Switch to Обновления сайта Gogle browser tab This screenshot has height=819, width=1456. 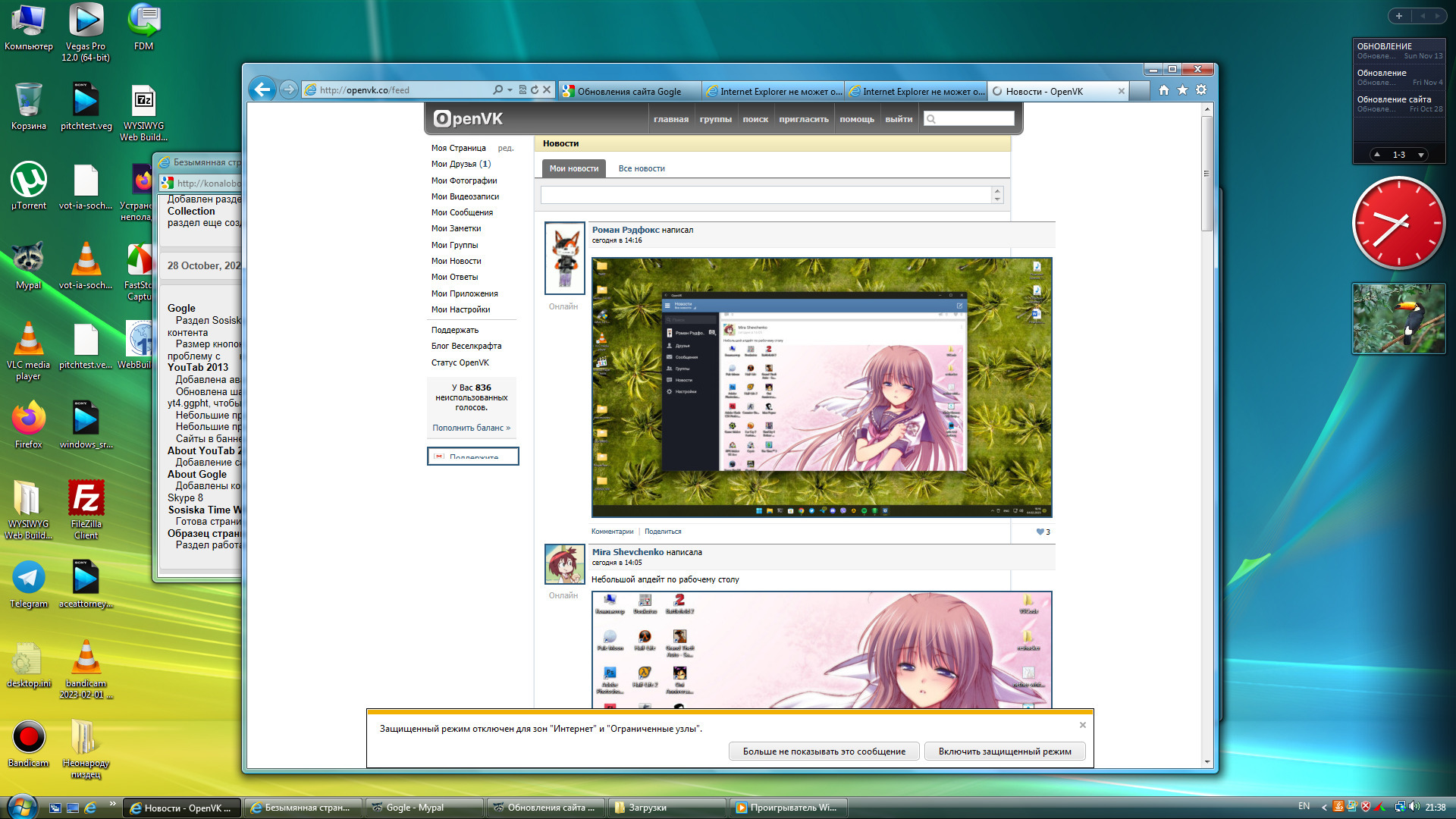click(x=629, y=92)
